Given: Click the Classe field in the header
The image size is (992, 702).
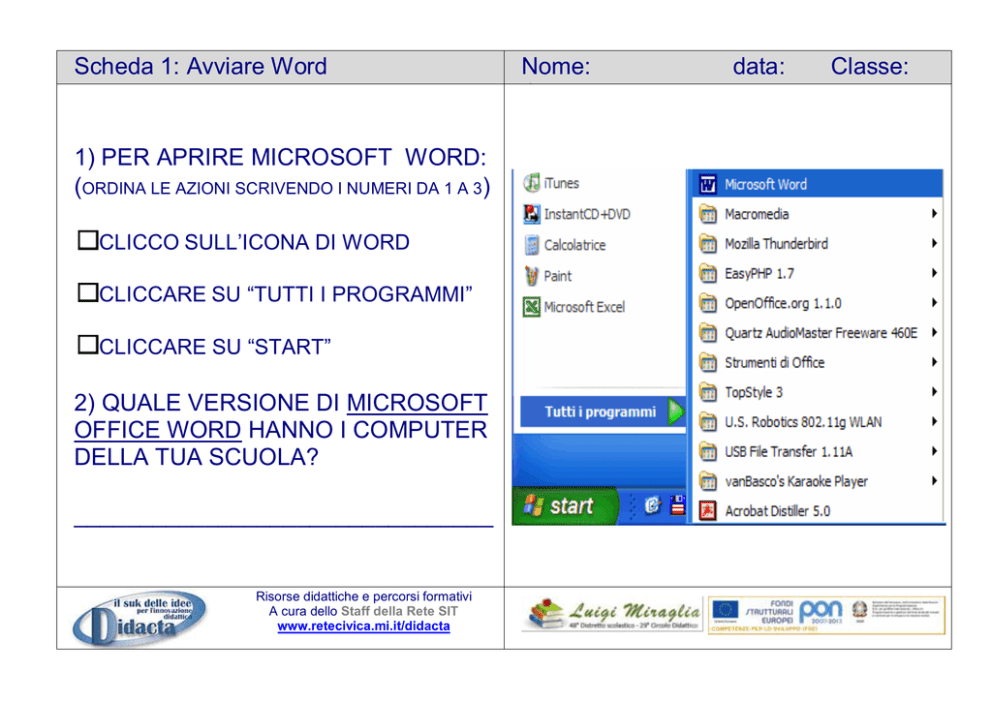Looking at the screenshot, I should (869, 66).
